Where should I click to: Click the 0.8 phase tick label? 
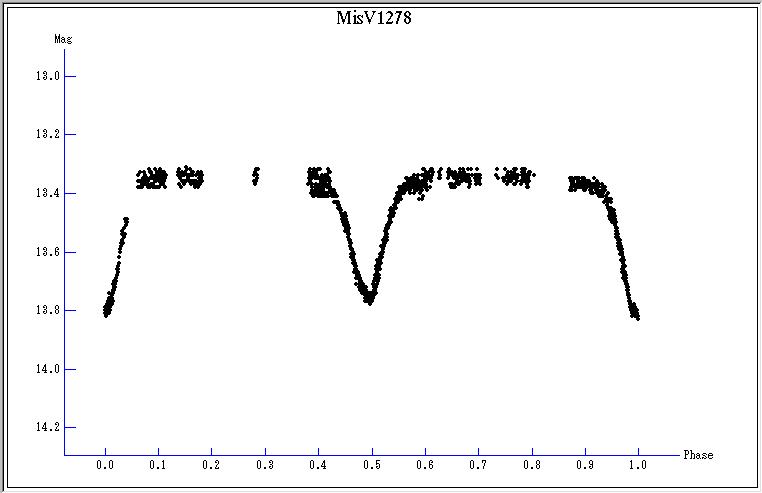532,465
